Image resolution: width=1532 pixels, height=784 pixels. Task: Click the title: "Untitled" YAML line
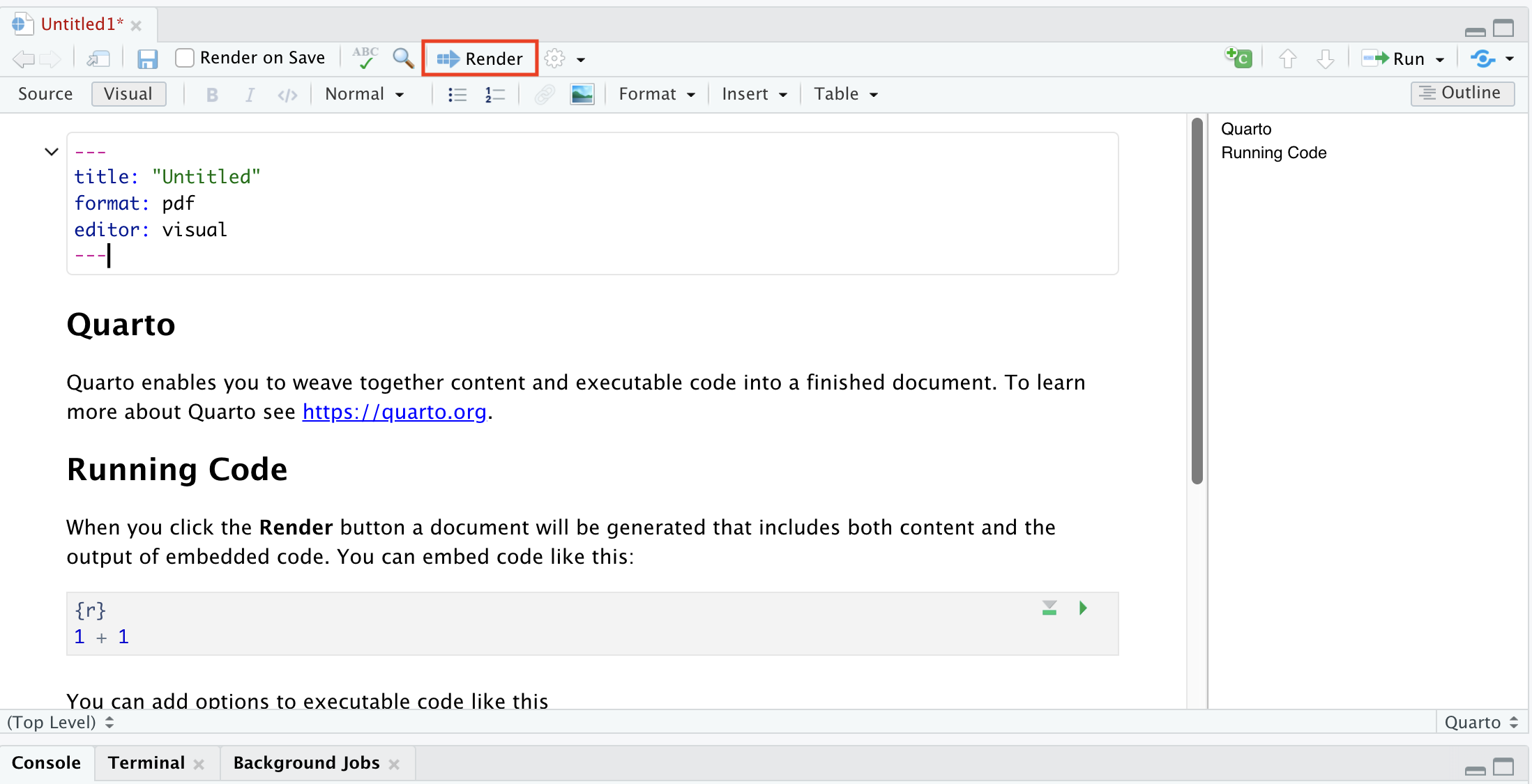[x=167, y=177]
